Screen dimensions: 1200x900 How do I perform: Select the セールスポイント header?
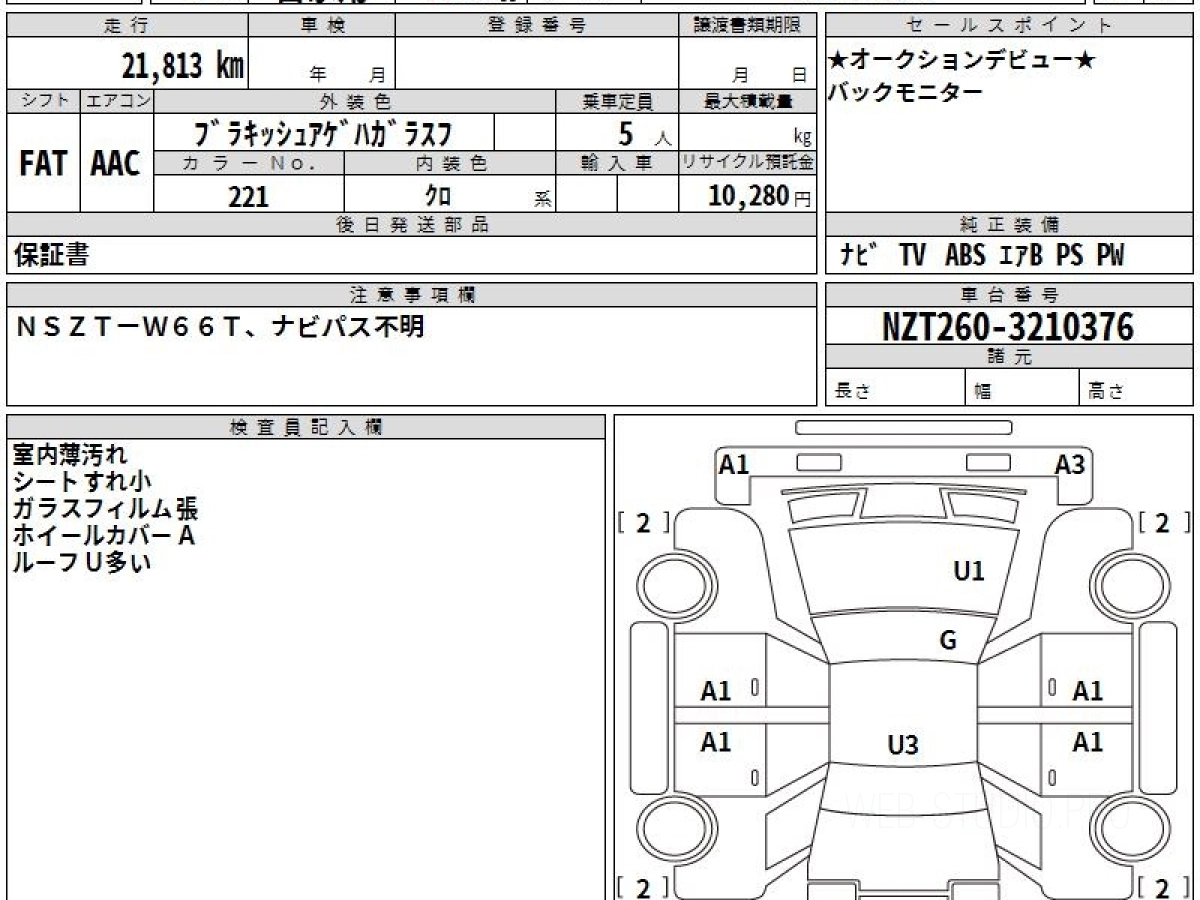coord(1009,26)
